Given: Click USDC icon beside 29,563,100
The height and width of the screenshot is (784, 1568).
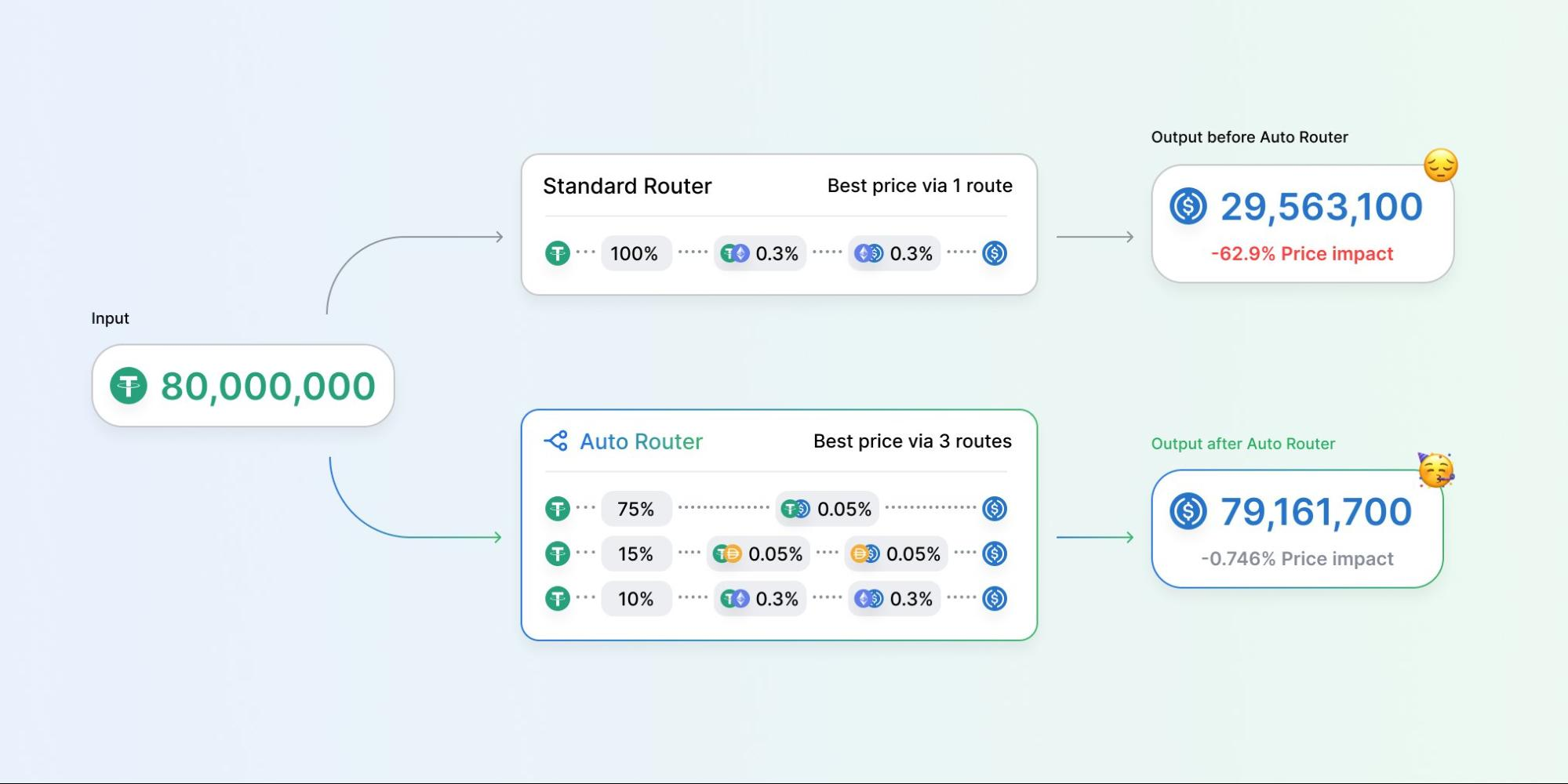Looking at the screenshot, I should coord(1188,206).
